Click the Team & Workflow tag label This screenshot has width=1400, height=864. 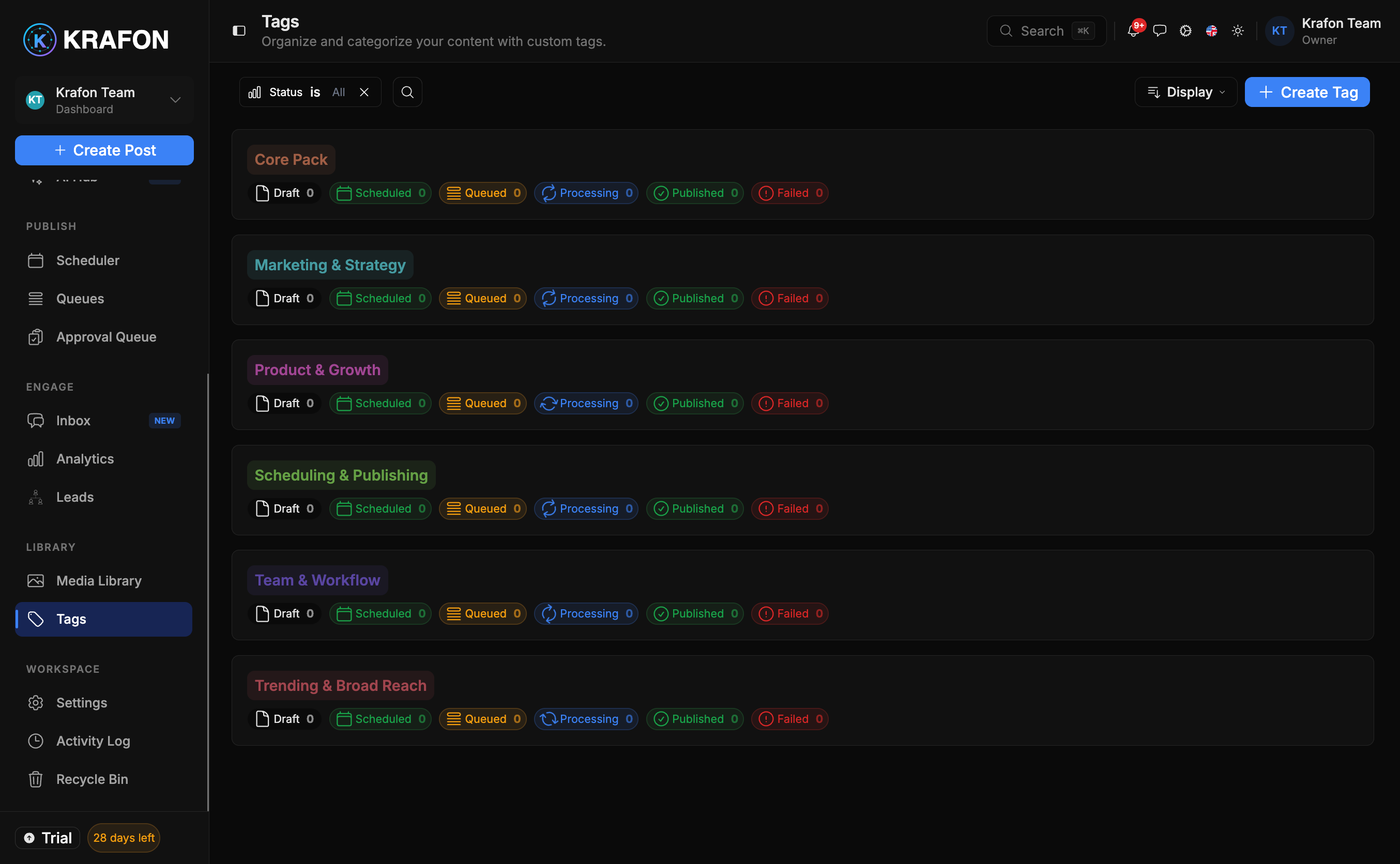317,580
